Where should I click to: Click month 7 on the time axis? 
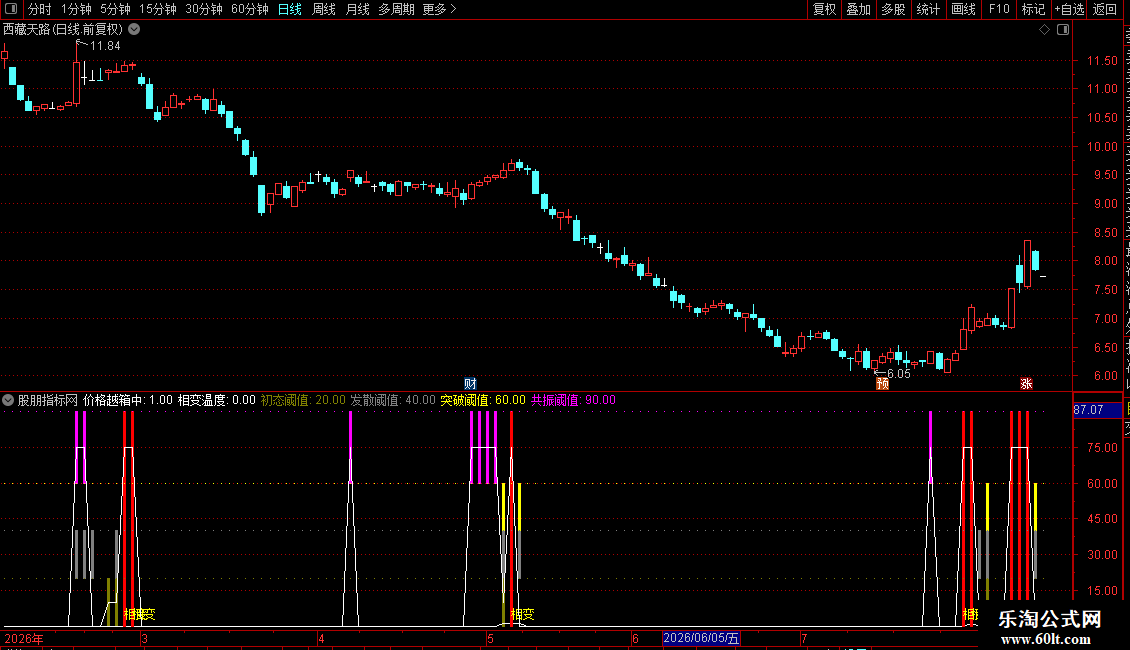[804, 638]
